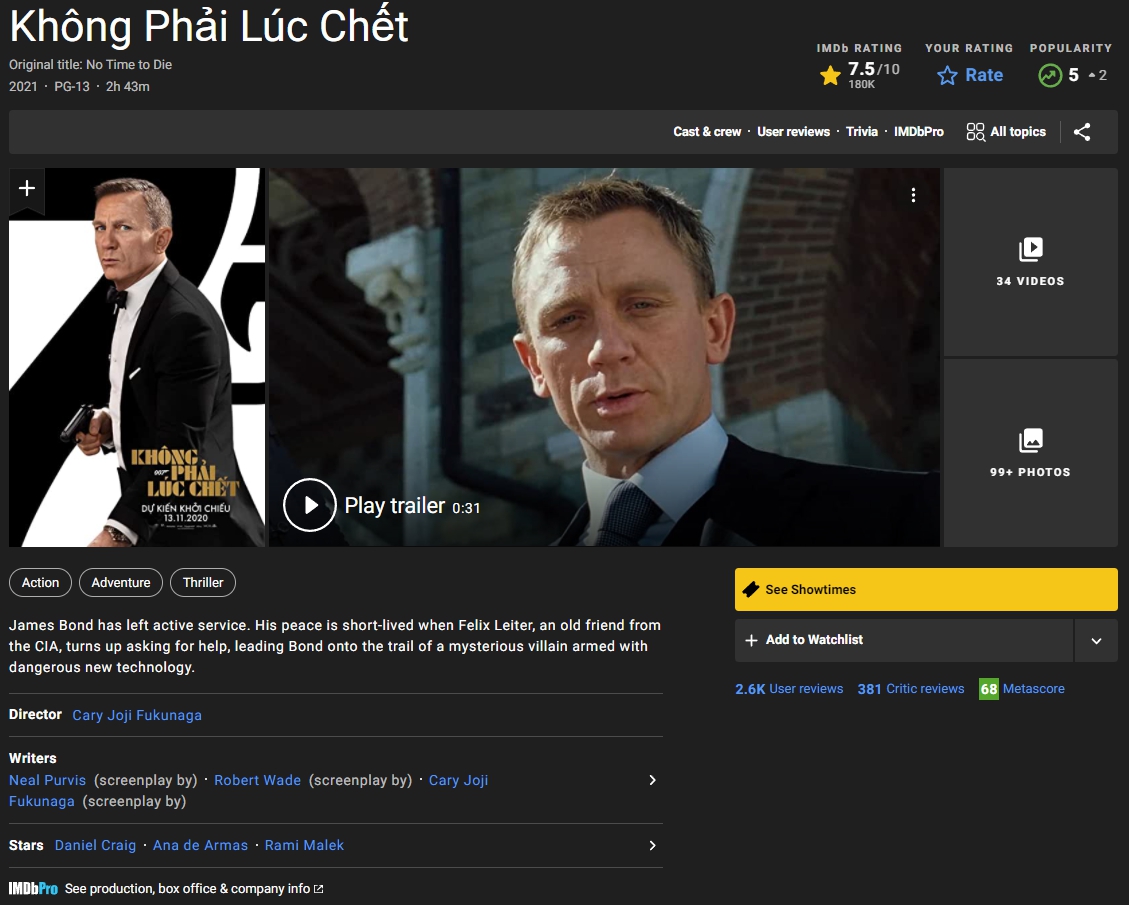This screenshot has width=1129, height=905.
Task: Click the share icon in the topic bar
Action: tap(1081, 132)
